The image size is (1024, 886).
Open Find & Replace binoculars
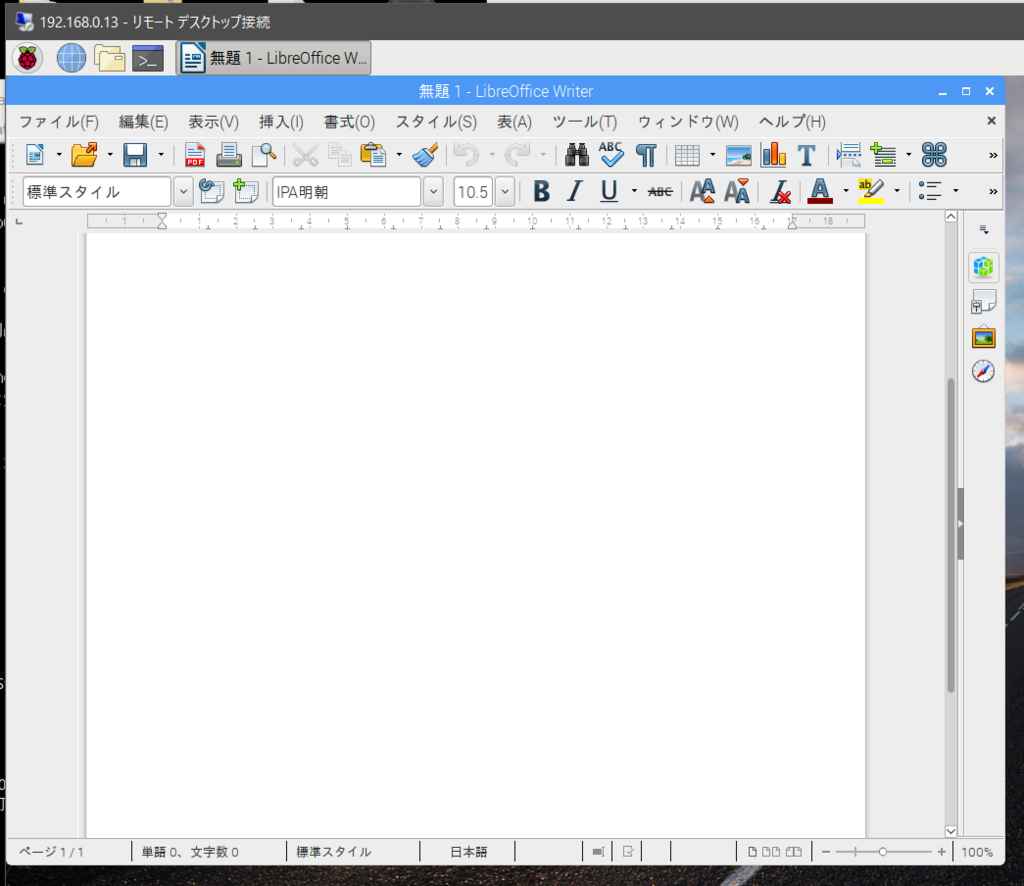point(577,155)
